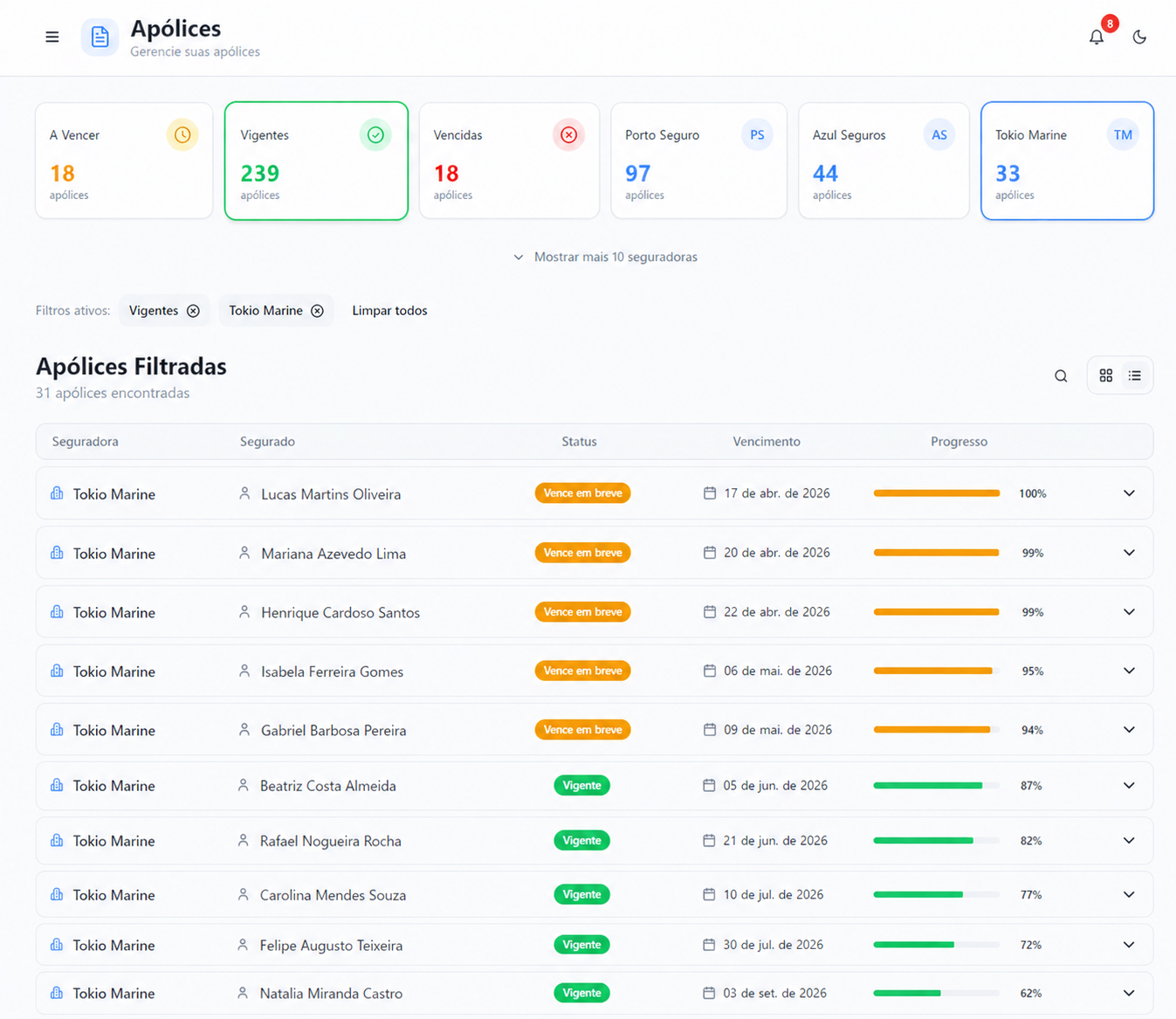
Task: Click calendar icon beside 30 de jul. de 2026
Action: tap(709, 945)
